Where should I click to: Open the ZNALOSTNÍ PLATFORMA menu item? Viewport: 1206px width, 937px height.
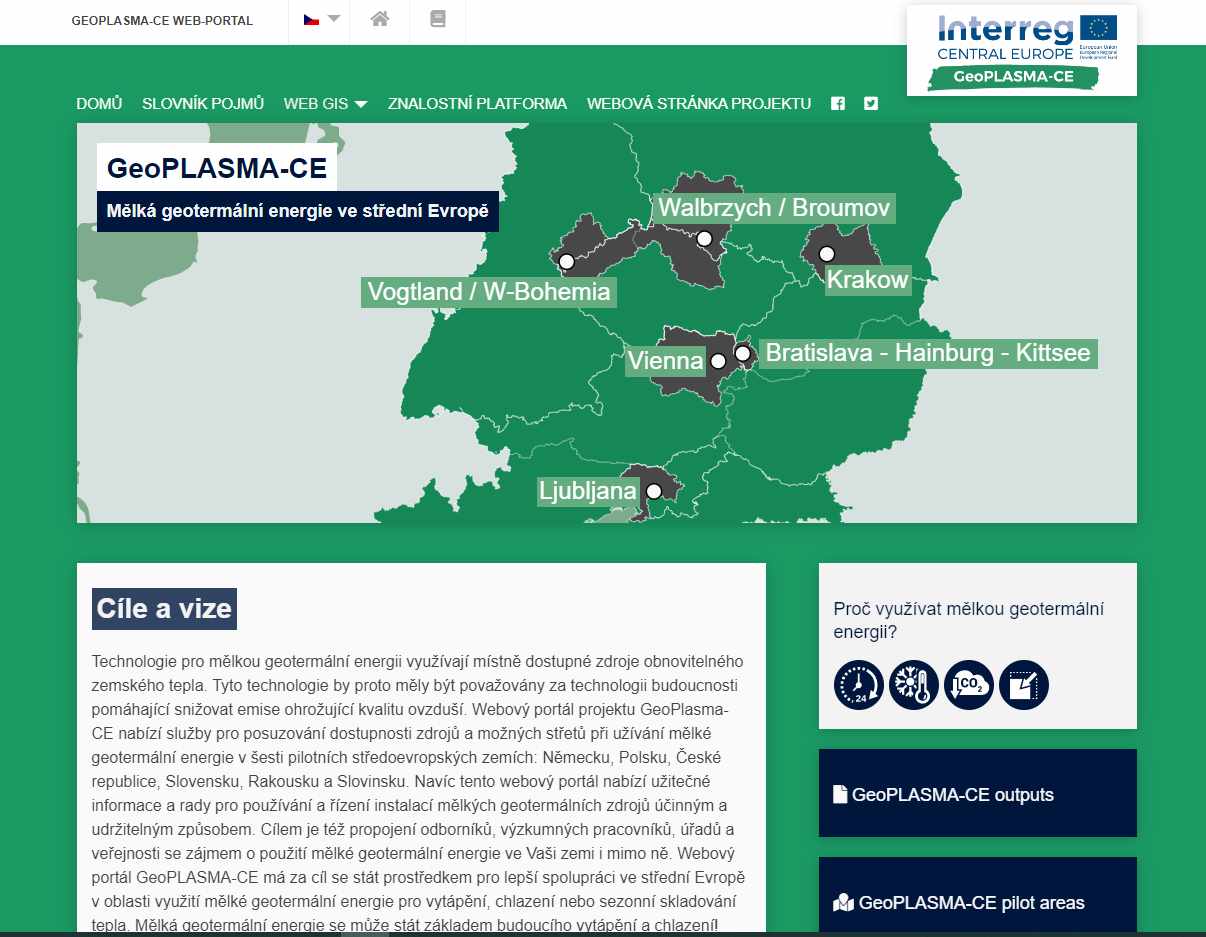pyautogui.click(x=477, y=103)
